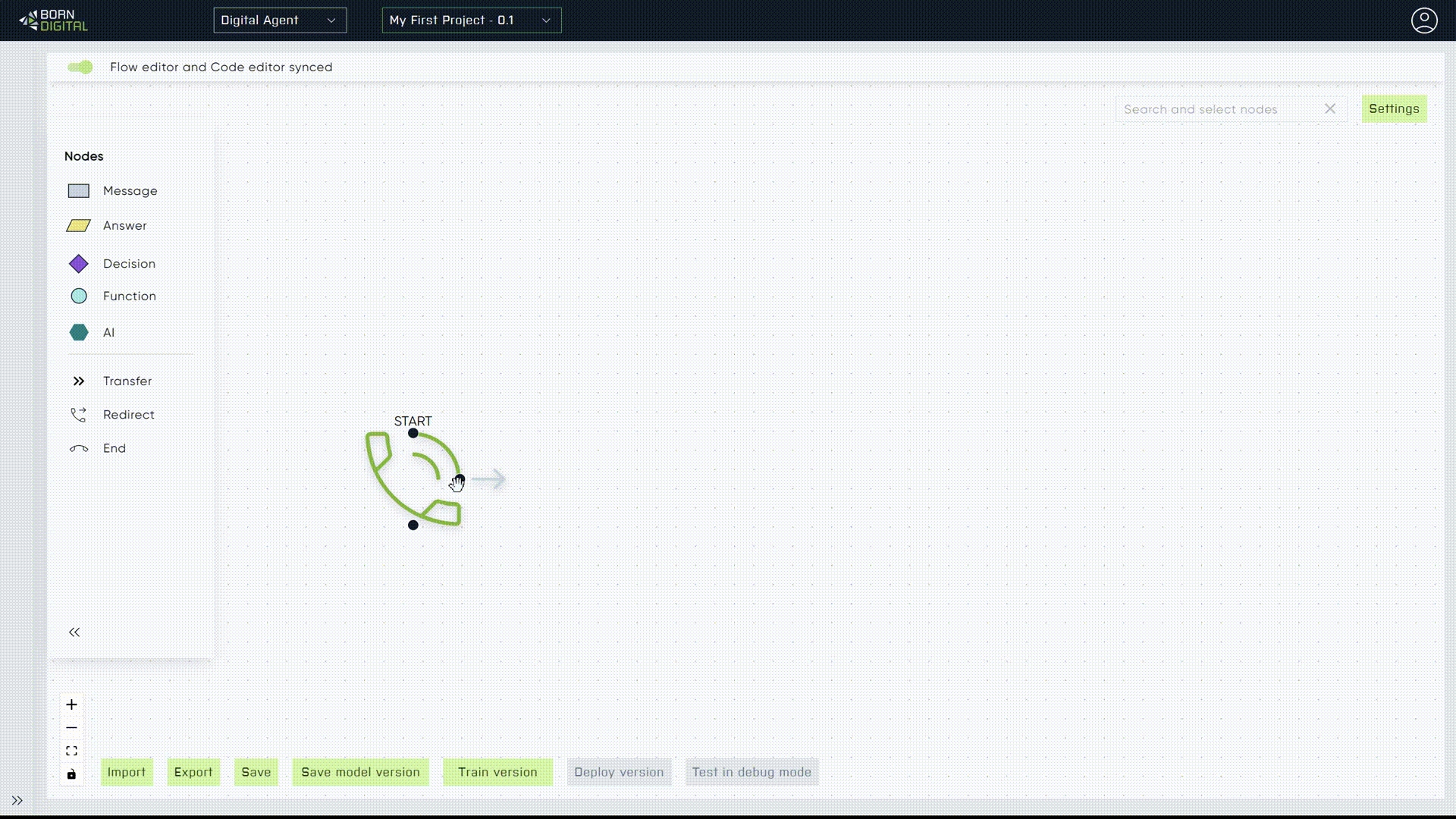
Task: Expand the side panel at bottom left
Action: 17,801
